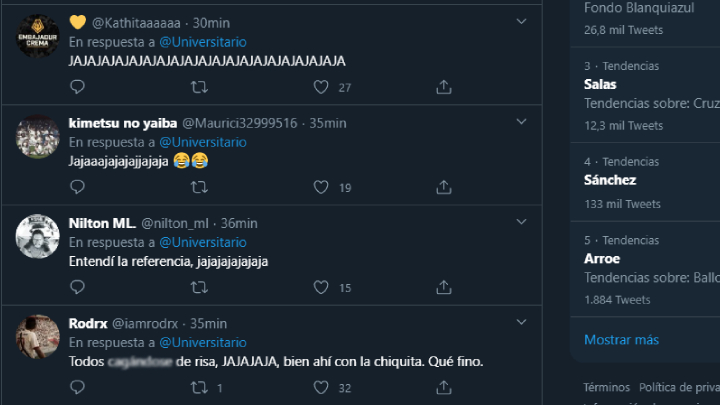Click the Mostrar más link

[x=621, y=339]
